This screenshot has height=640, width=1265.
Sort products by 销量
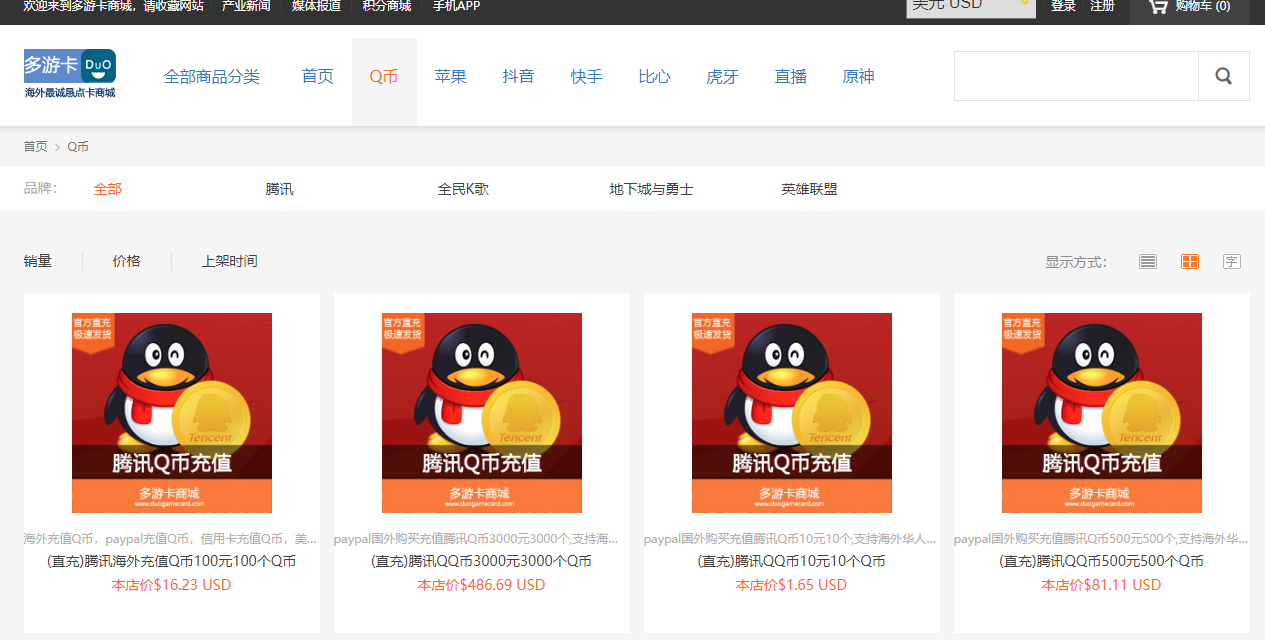38,261
